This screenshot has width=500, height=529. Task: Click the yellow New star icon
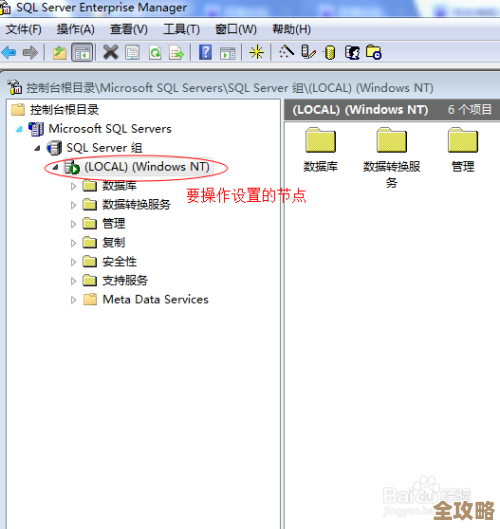[256, 53]
